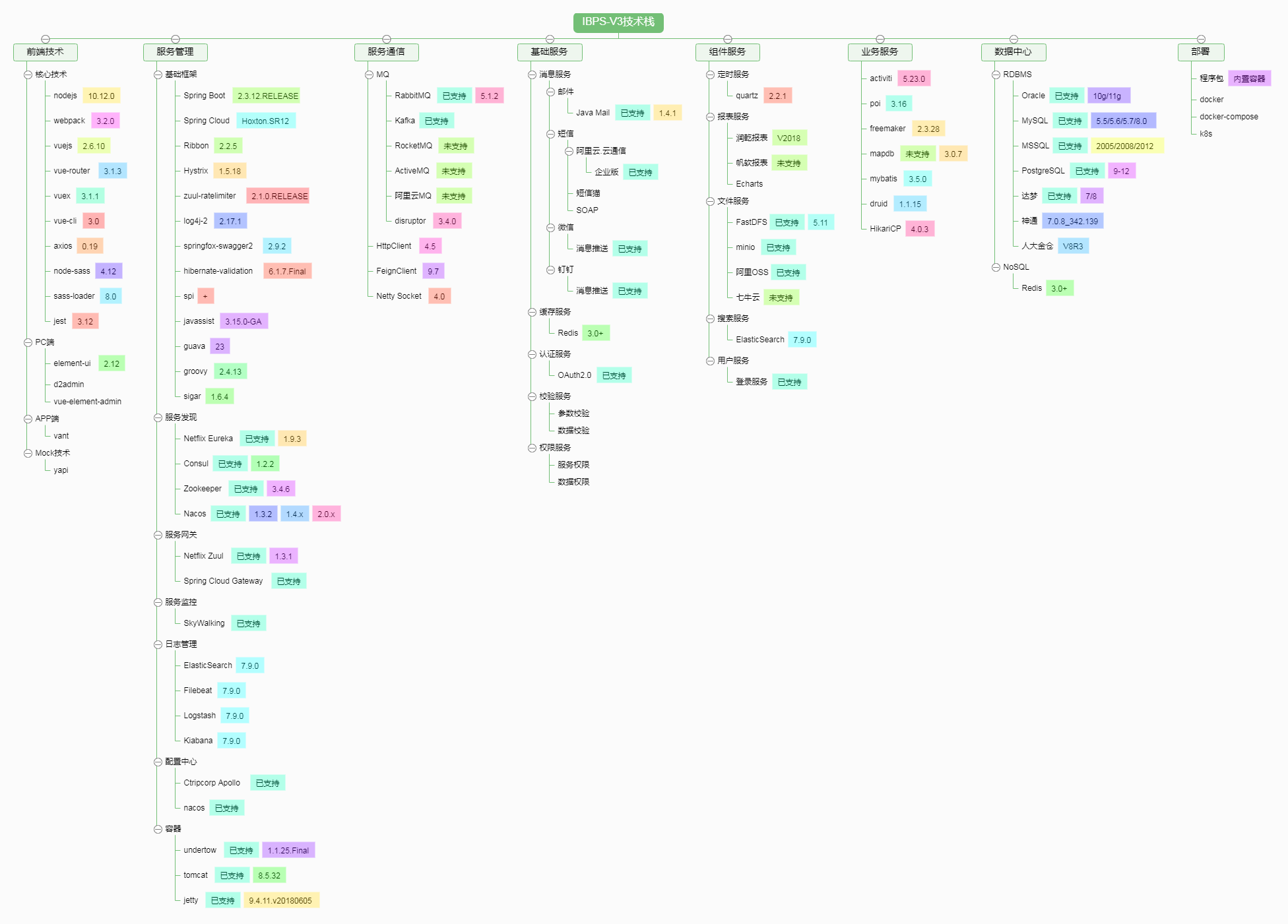Select the k8s node
1288x924 pixels.
pos(1206,134)
